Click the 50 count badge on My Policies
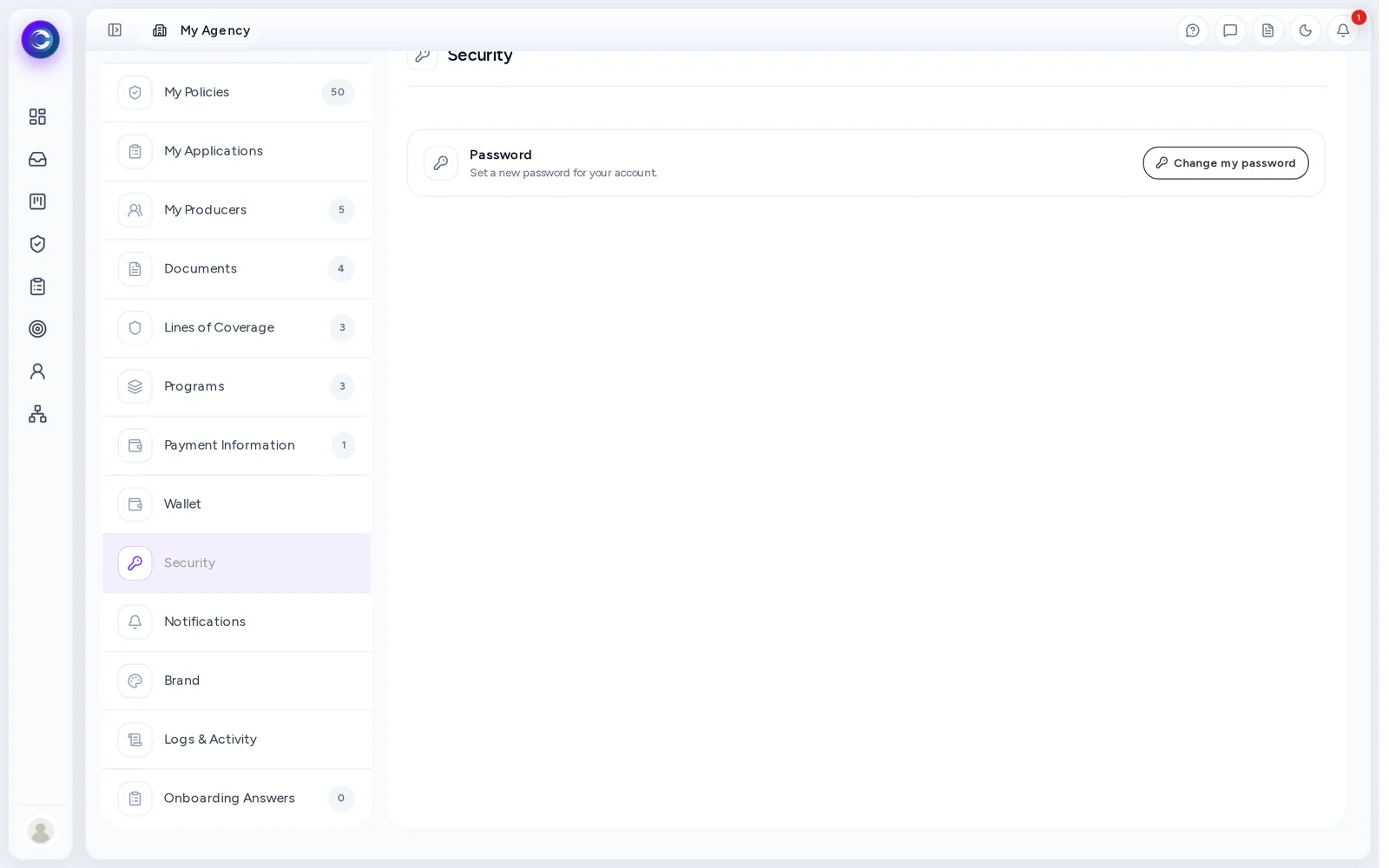This screenshot has height=868, width=1389. point(338,92)
